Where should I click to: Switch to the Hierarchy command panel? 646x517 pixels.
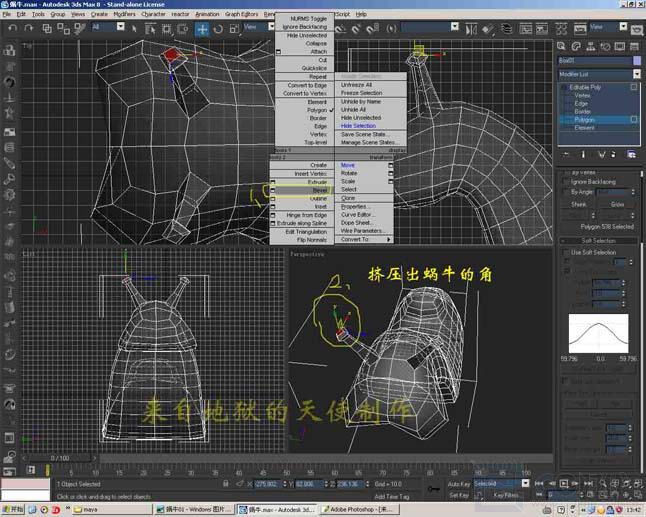pyautogui.click(x=590, y=46)
